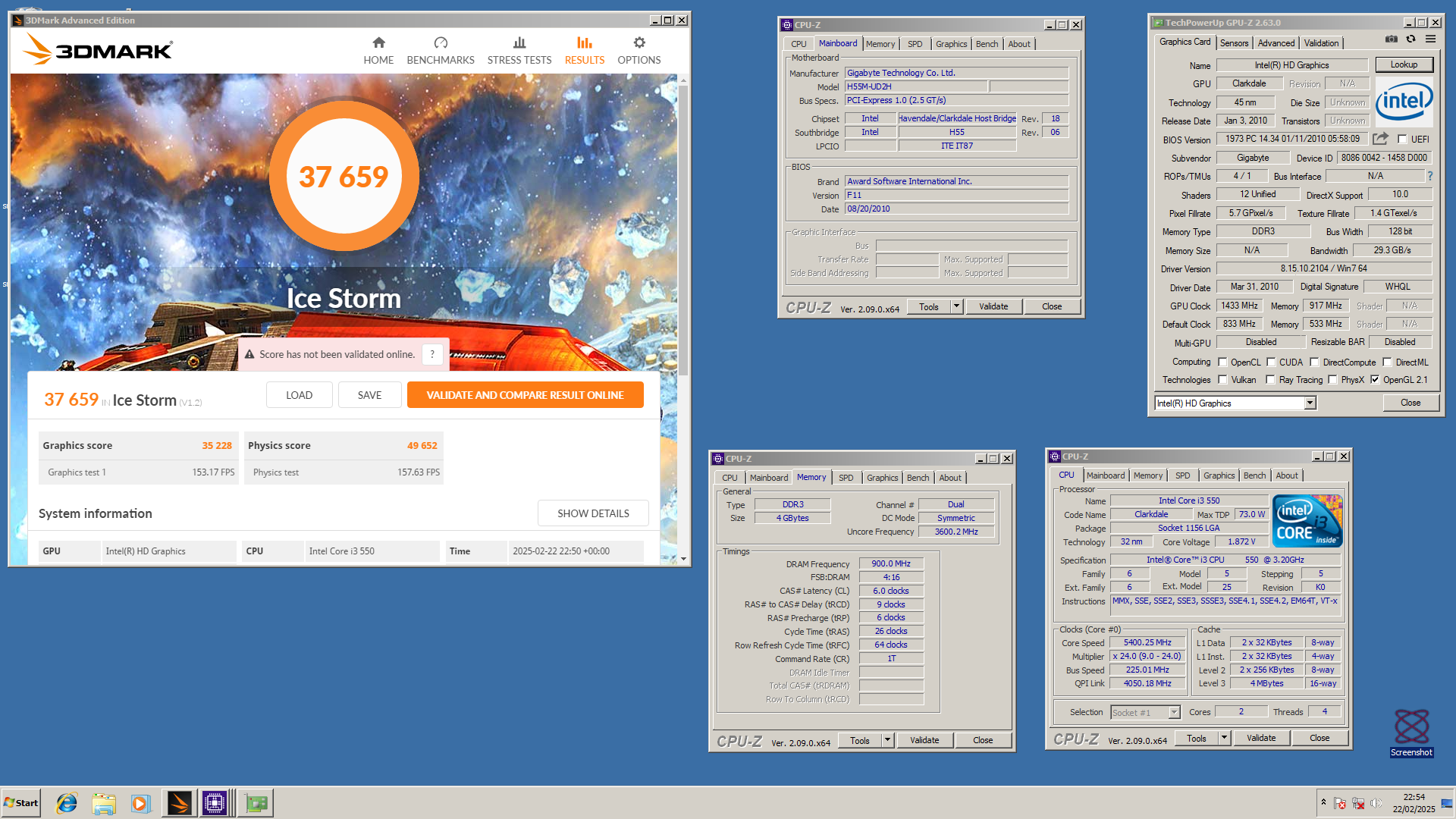Click the Intel logo in GPU-Z
Viewport: 1456px width, 819px height.
coord(1404,101)
